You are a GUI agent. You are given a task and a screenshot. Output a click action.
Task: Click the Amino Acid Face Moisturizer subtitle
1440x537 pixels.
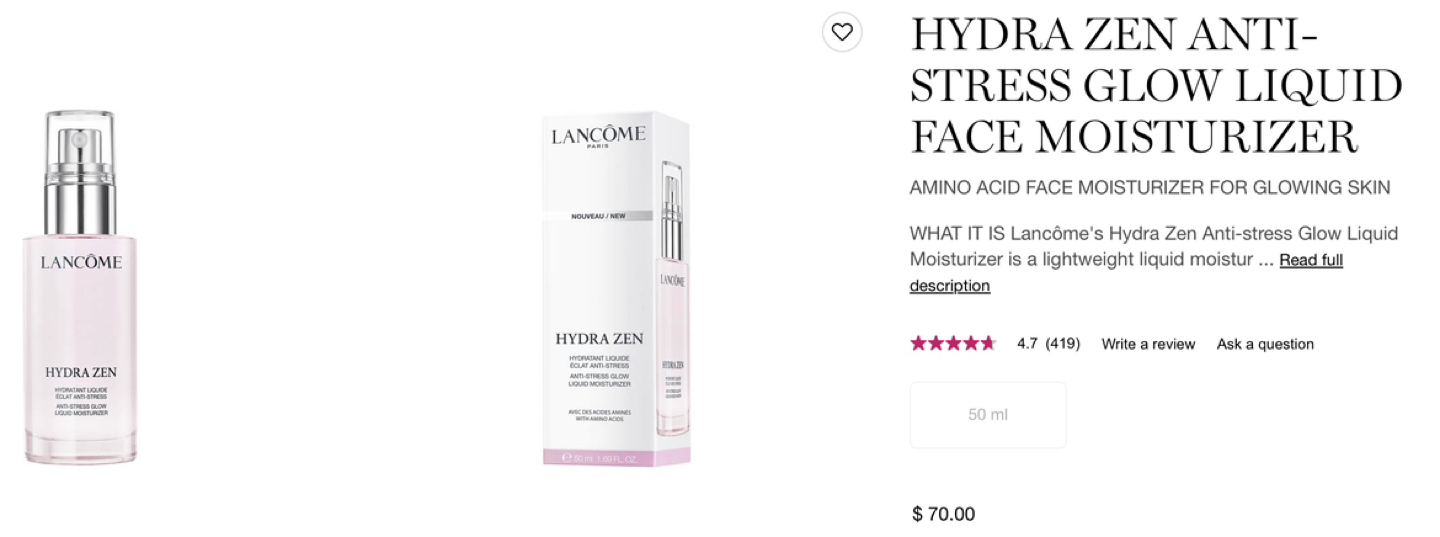coord(1150,188)
